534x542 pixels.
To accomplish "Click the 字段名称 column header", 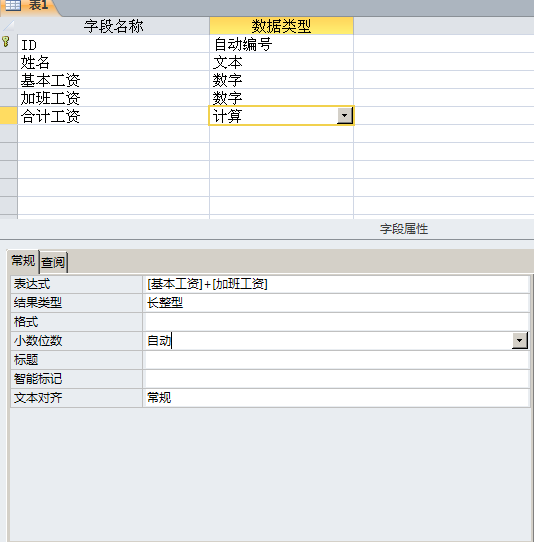I will 113,26.
